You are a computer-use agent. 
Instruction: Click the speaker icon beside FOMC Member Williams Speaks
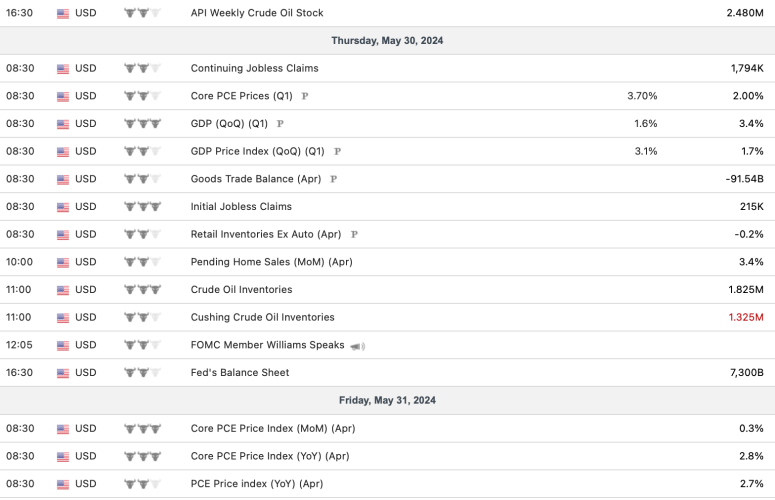pos(357,345)
